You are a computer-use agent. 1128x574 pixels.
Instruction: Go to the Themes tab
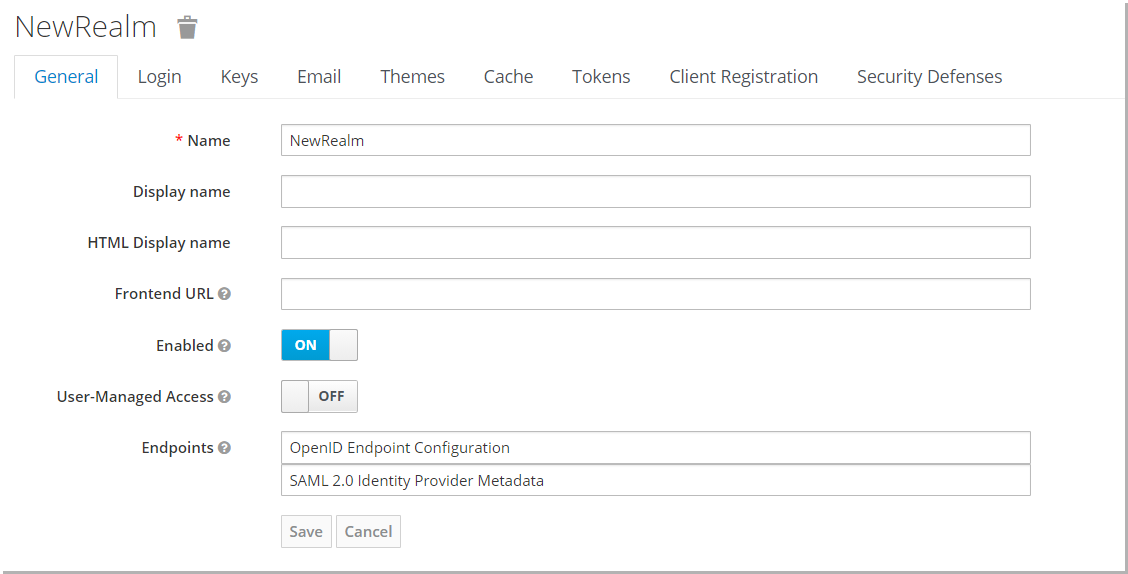[x=412, y=76]
